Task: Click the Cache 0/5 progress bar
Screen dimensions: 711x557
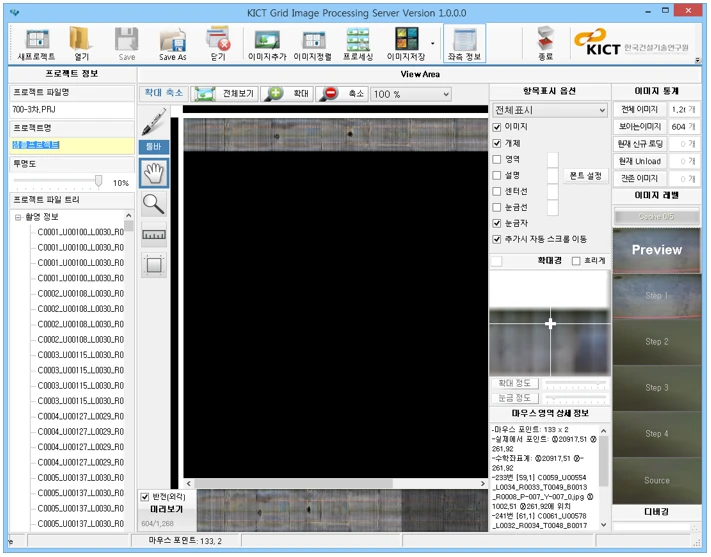Action: [657, 217]
